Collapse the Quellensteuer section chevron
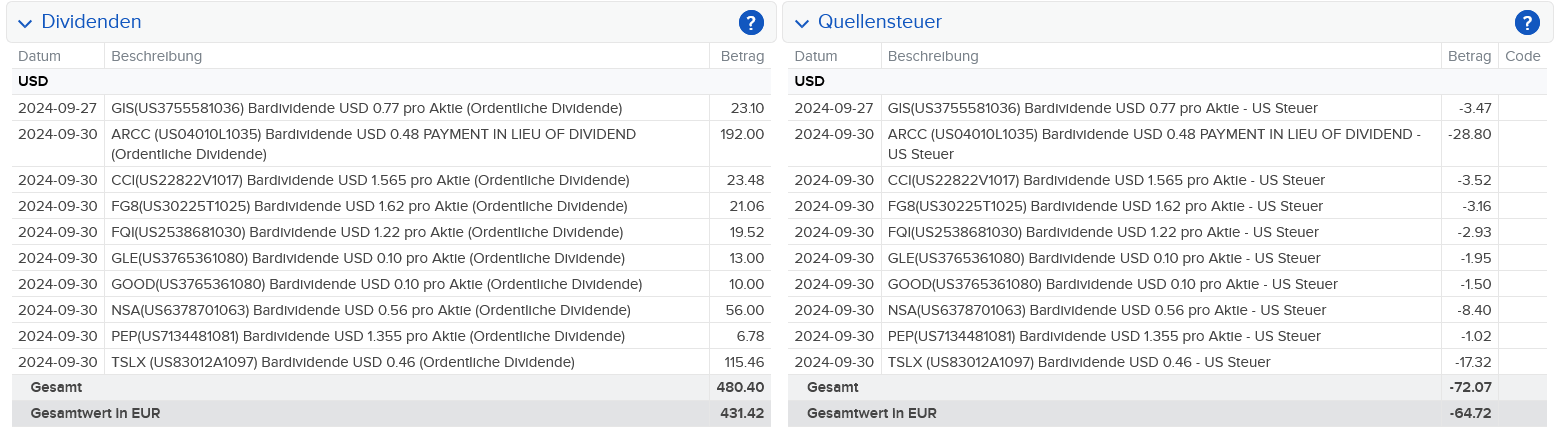Screen dimensions: 1556x433 [x=801, y=23]
